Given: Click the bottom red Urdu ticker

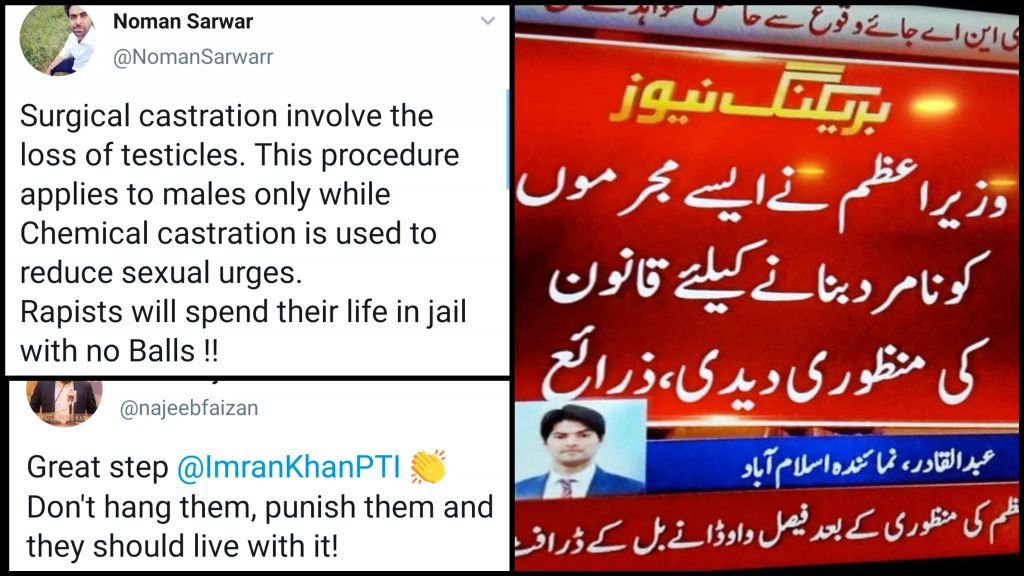Looking at the screenshot, I should point(767,532).
